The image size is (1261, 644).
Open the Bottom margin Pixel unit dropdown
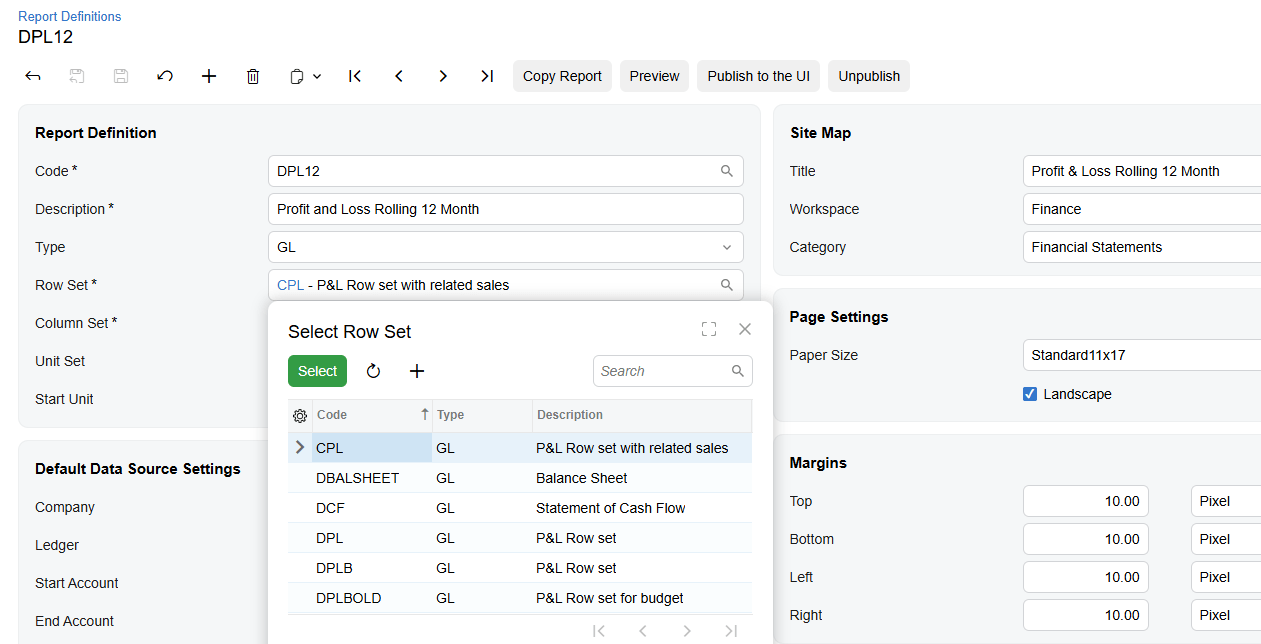(1226, 539)
